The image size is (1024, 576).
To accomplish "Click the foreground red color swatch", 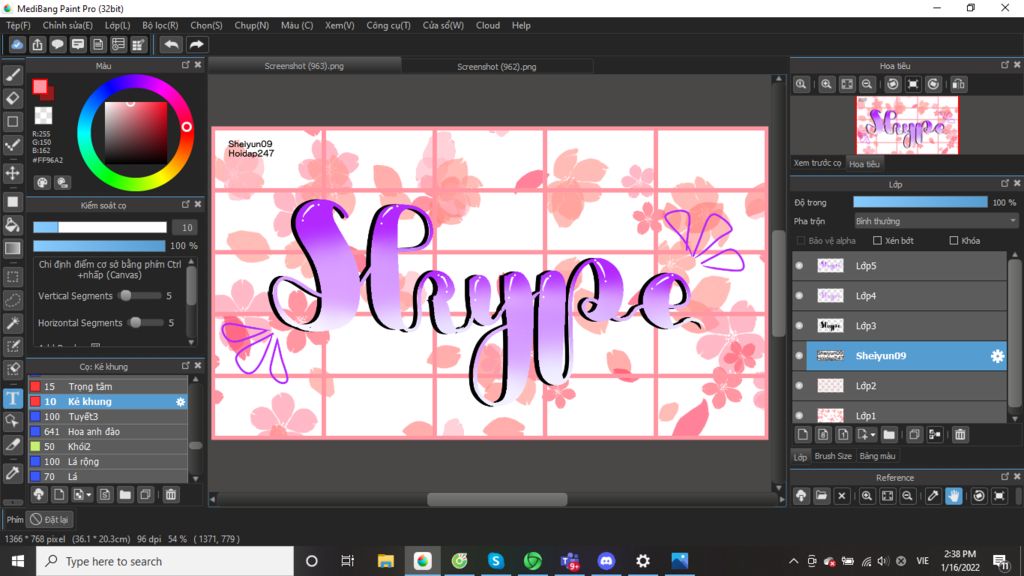I will coord(40,87).
